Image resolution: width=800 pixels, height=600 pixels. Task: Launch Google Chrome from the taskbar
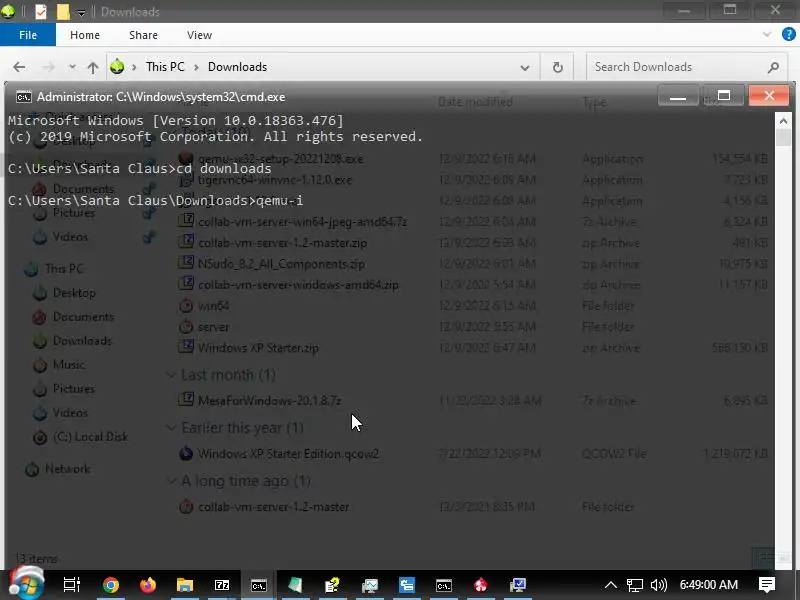(x=110, y=585)
